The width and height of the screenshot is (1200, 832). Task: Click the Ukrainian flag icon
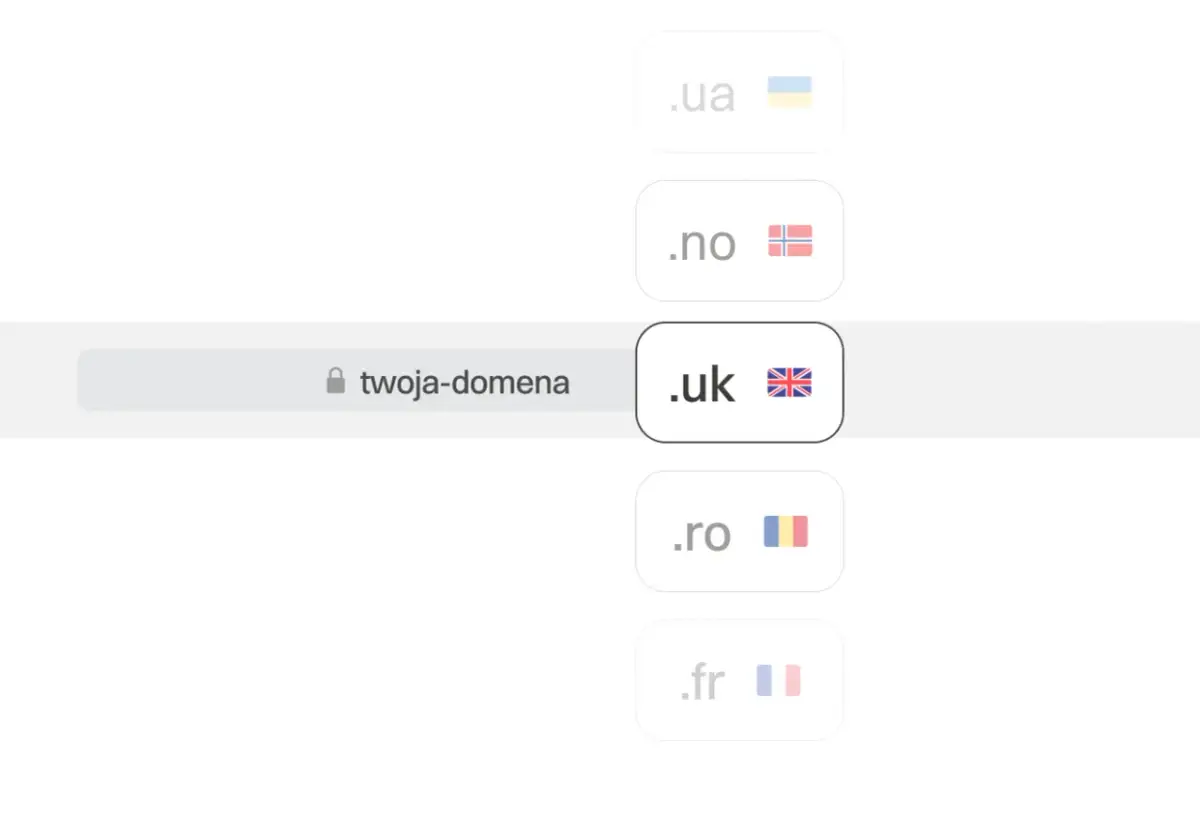789,93
